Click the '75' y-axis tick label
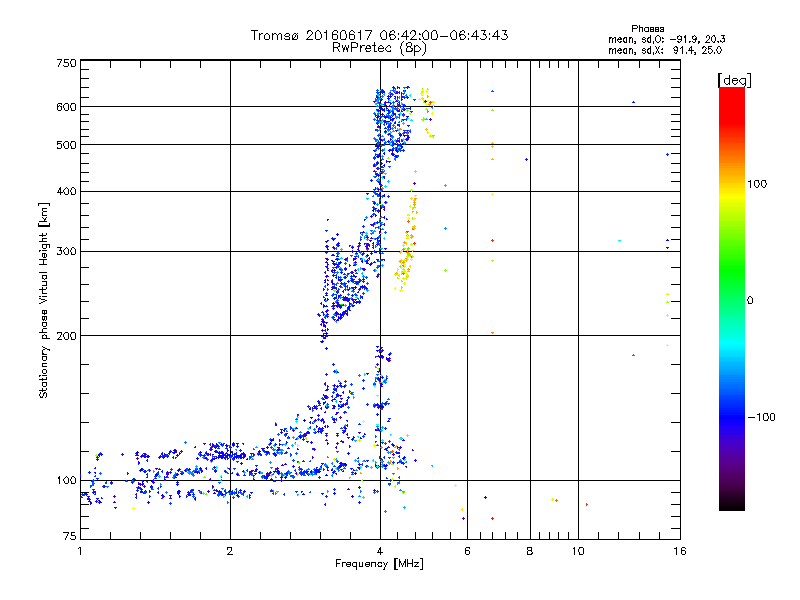The height and width of the screenshot is (600, 800). pyautogui.click(x=70, y=536)
